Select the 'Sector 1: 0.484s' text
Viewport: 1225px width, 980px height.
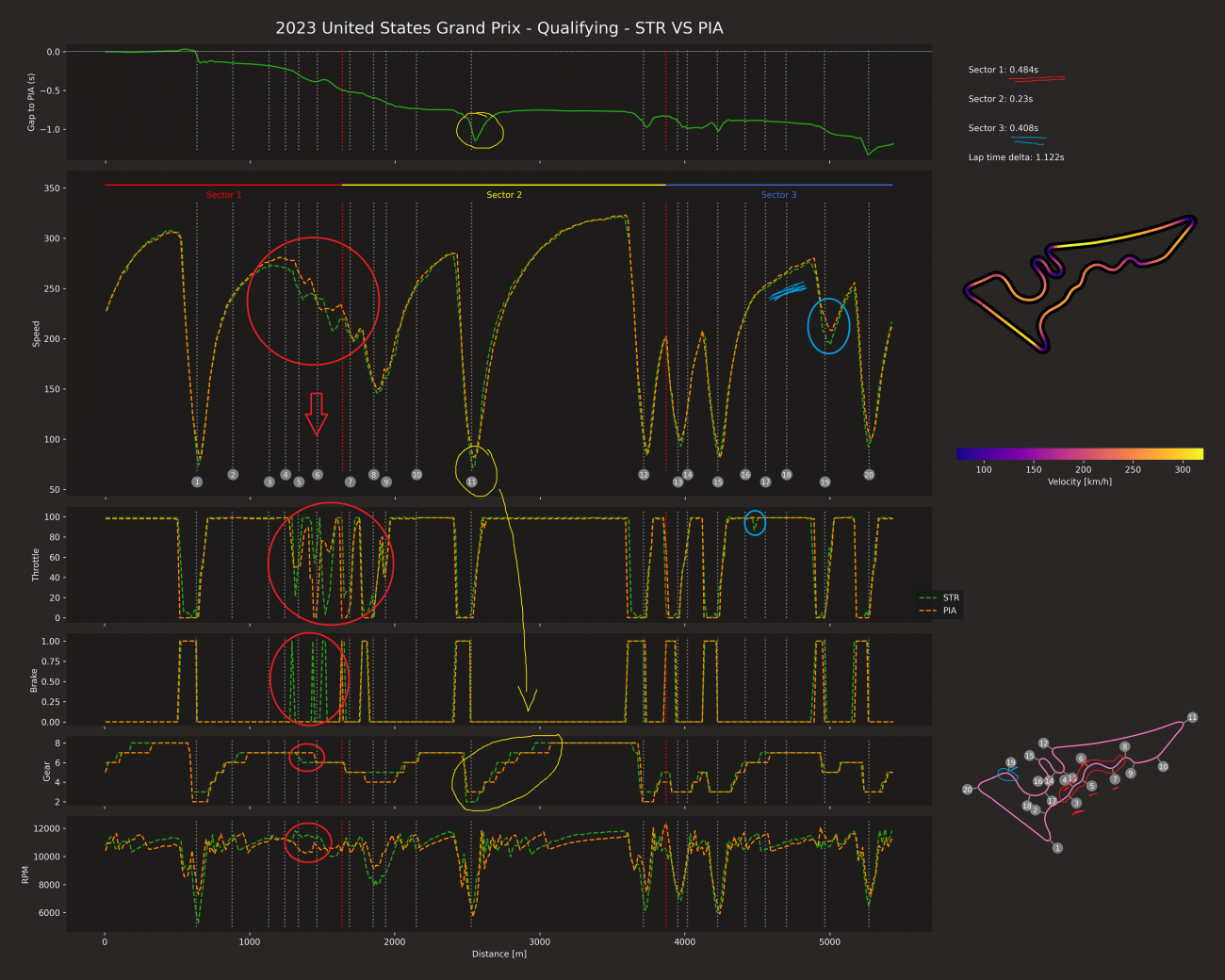(1004, 70)
